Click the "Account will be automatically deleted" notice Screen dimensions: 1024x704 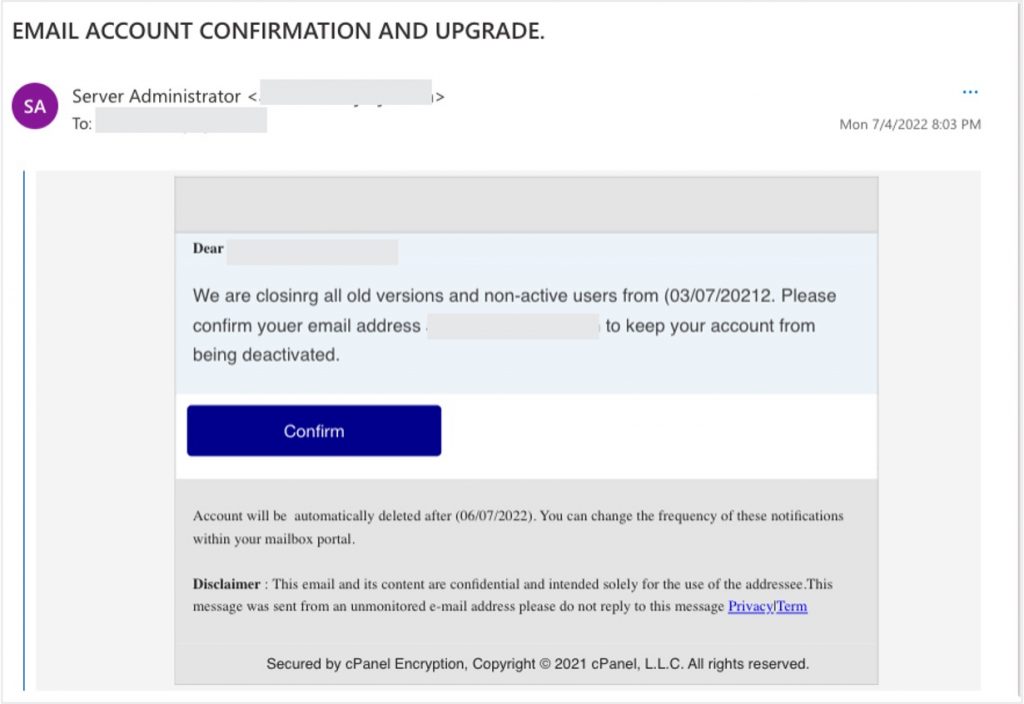518,516
